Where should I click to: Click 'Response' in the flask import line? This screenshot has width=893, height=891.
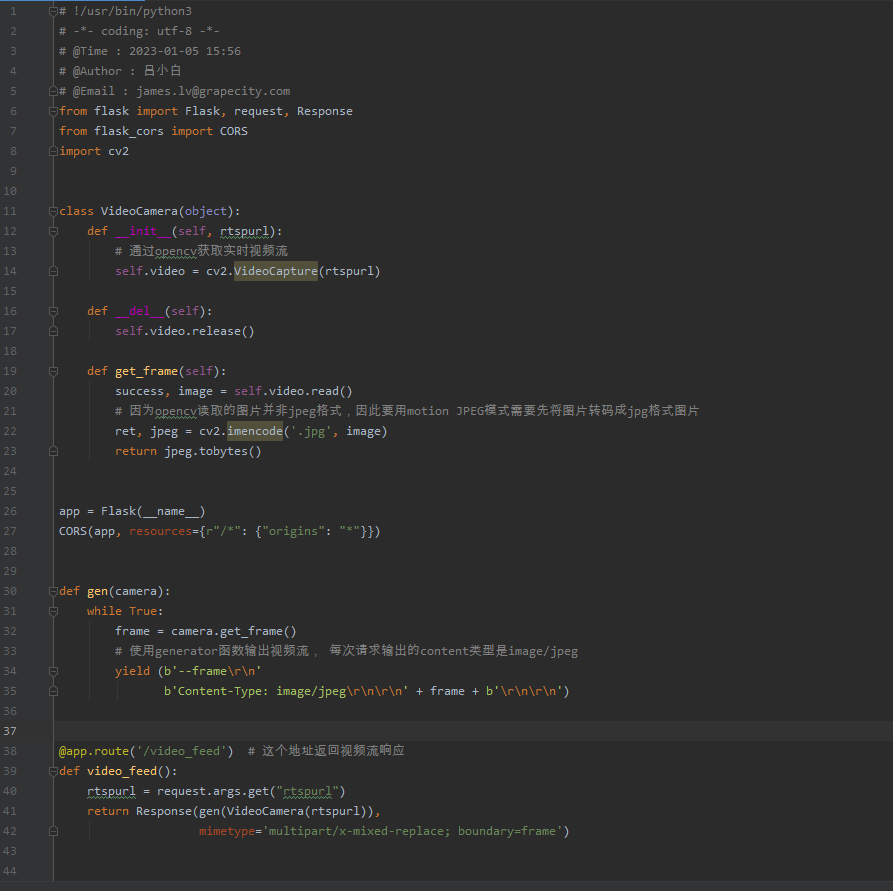pos(325,111)
